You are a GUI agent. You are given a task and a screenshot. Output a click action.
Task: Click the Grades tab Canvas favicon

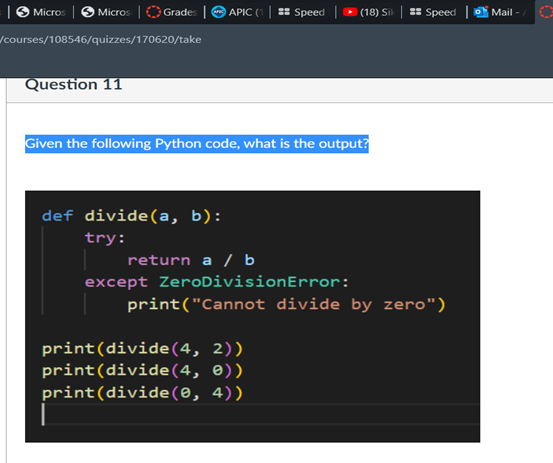pos(153,12)
